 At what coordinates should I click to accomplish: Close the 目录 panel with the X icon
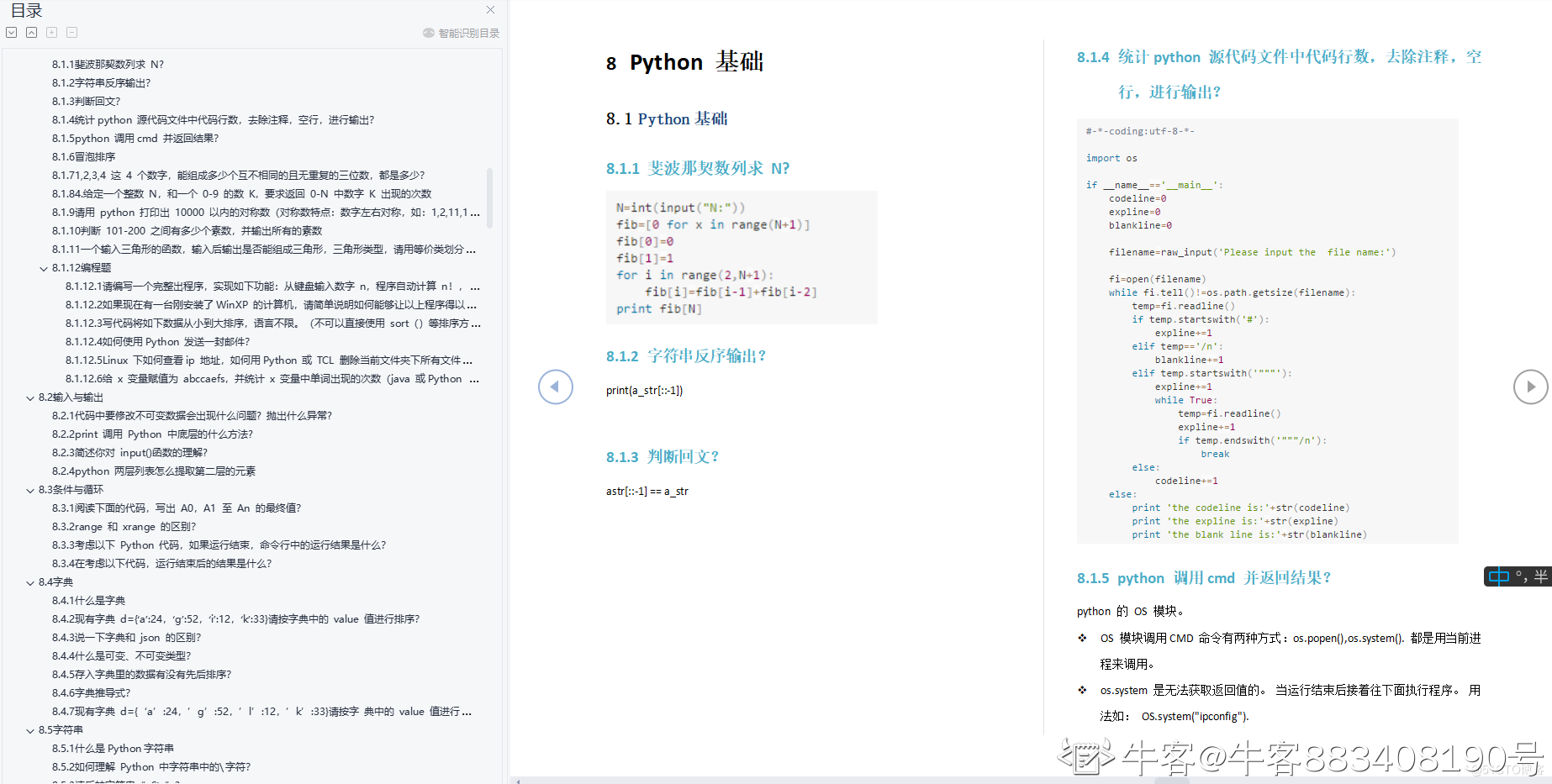(490, 10)
